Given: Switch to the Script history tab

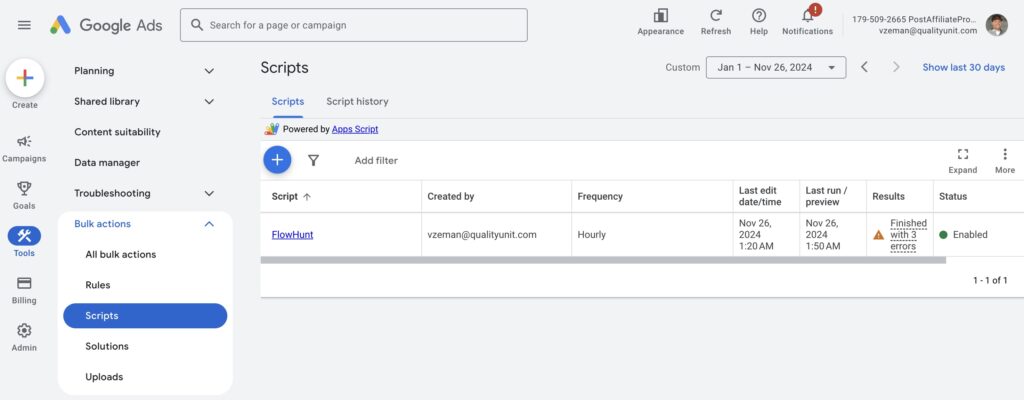Looking at the screenshot, I should pyautogui.click(x=357, y=101).
